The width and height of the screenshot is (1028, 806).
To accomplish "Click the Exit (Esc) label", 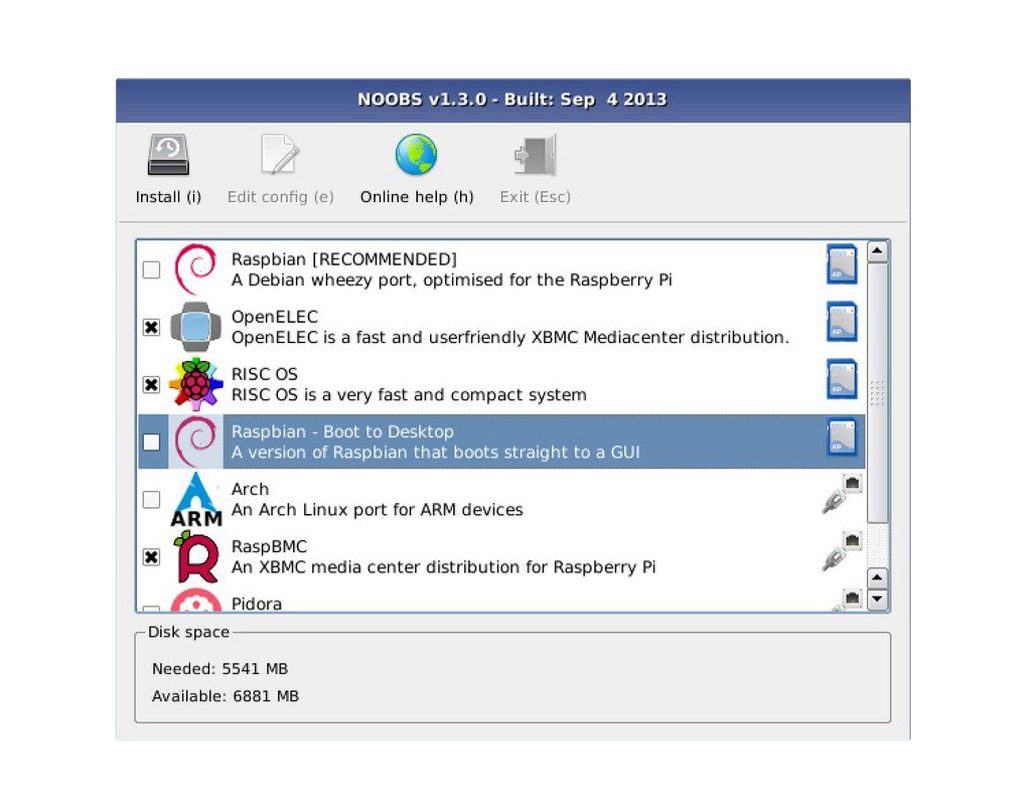I will (535, 197).
